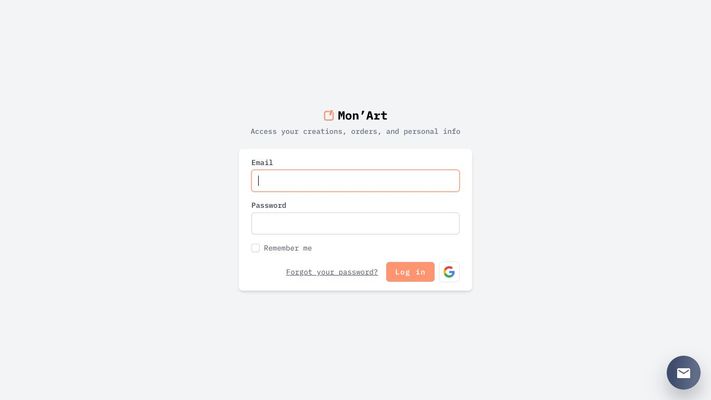Enable the remember-me option box
The image size is (711, 400).
coord(256,248)
